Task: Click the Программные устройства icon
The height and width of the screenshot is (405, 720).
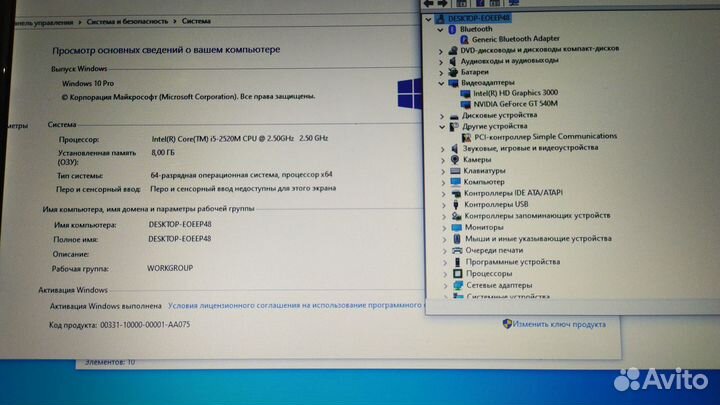Action: [457, 262]
